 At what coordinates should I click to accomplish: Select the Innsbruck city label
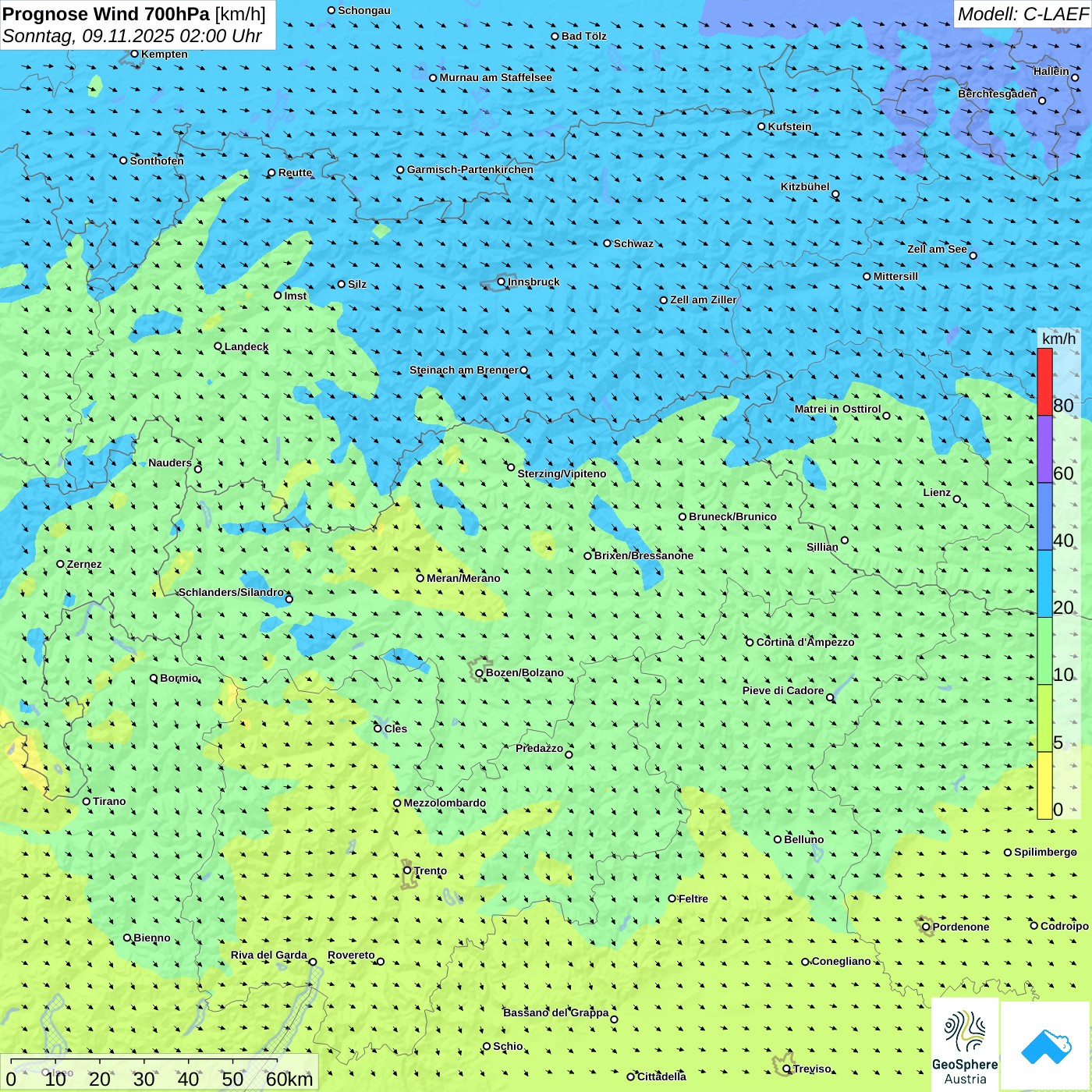click(534, 282)
